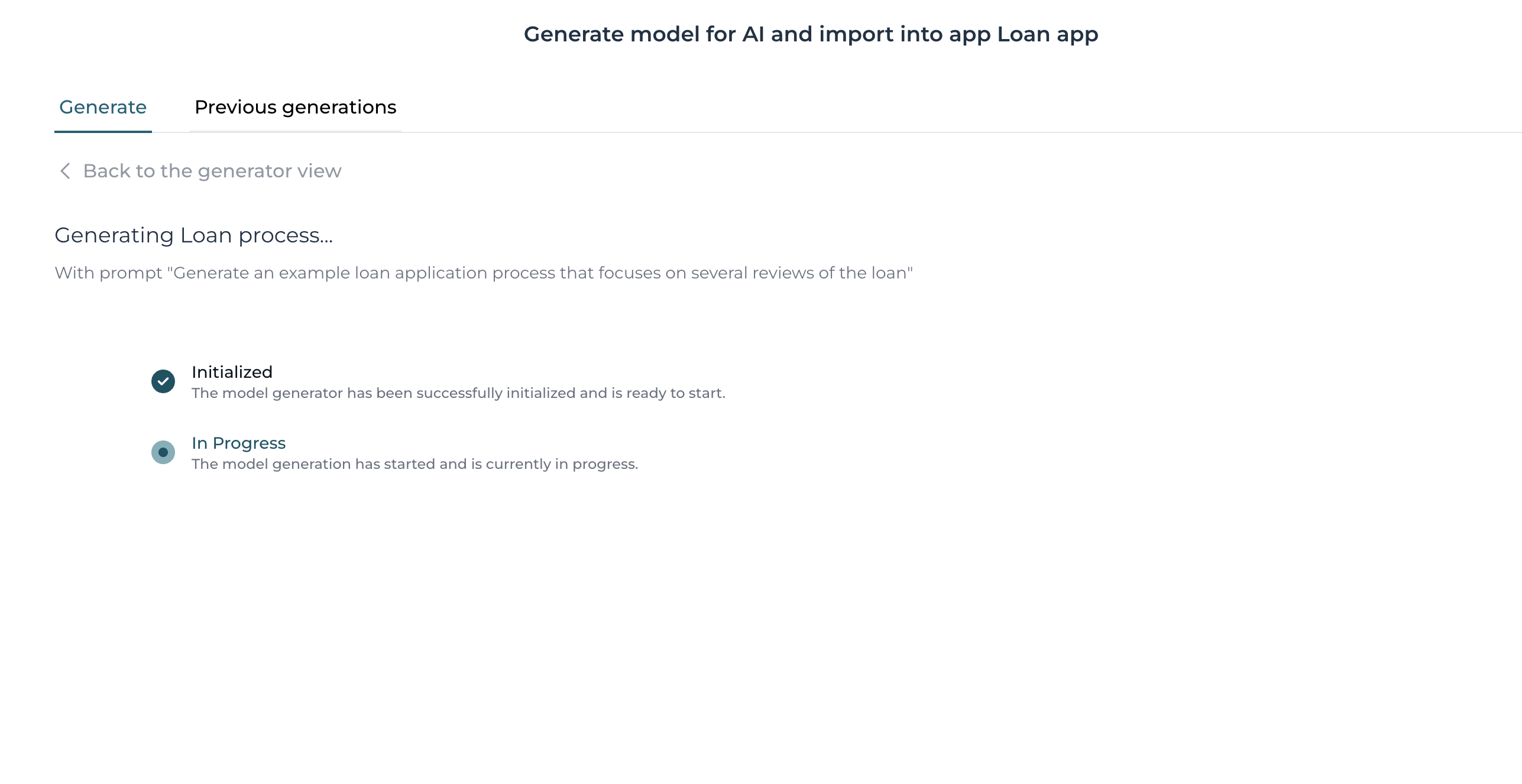View the In Progress step indicator
1522x784 pixels.
click(163, 451)
